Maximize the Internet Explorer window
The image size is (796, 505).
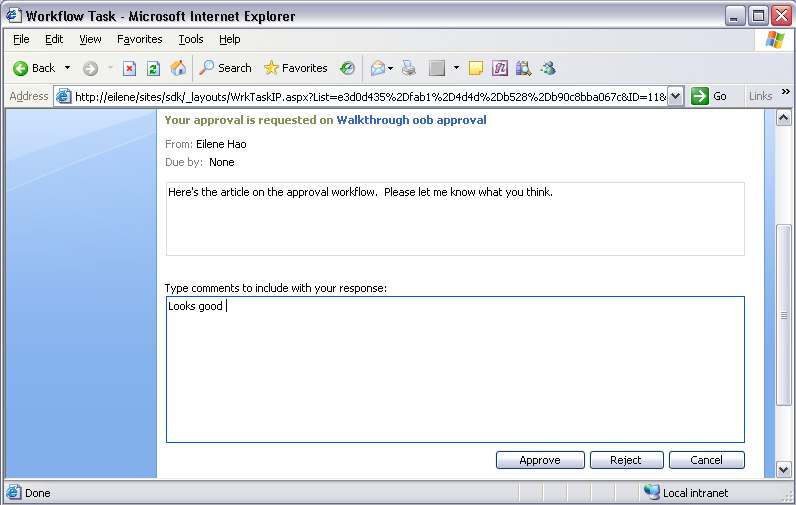tap(758, 16)
